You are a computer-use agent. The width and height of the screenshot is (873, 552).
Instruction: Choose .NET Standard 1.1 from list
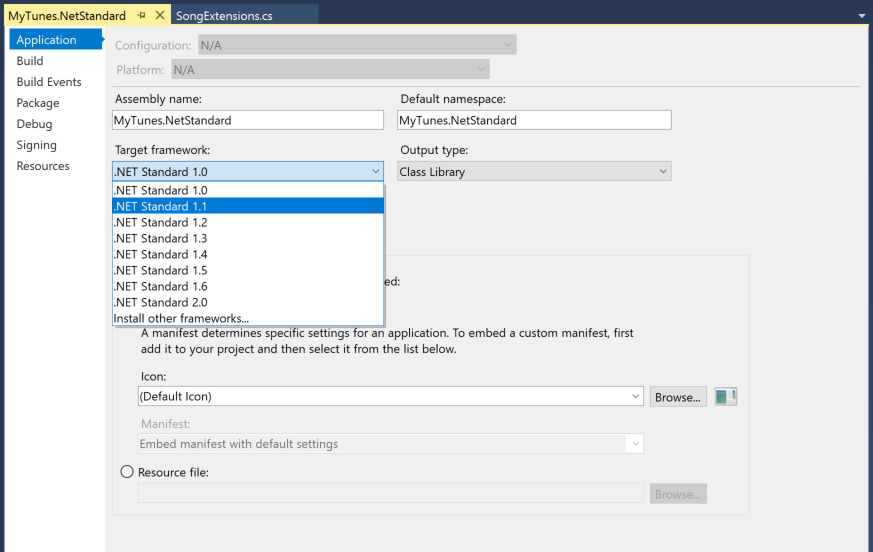(x=248, y=206)
